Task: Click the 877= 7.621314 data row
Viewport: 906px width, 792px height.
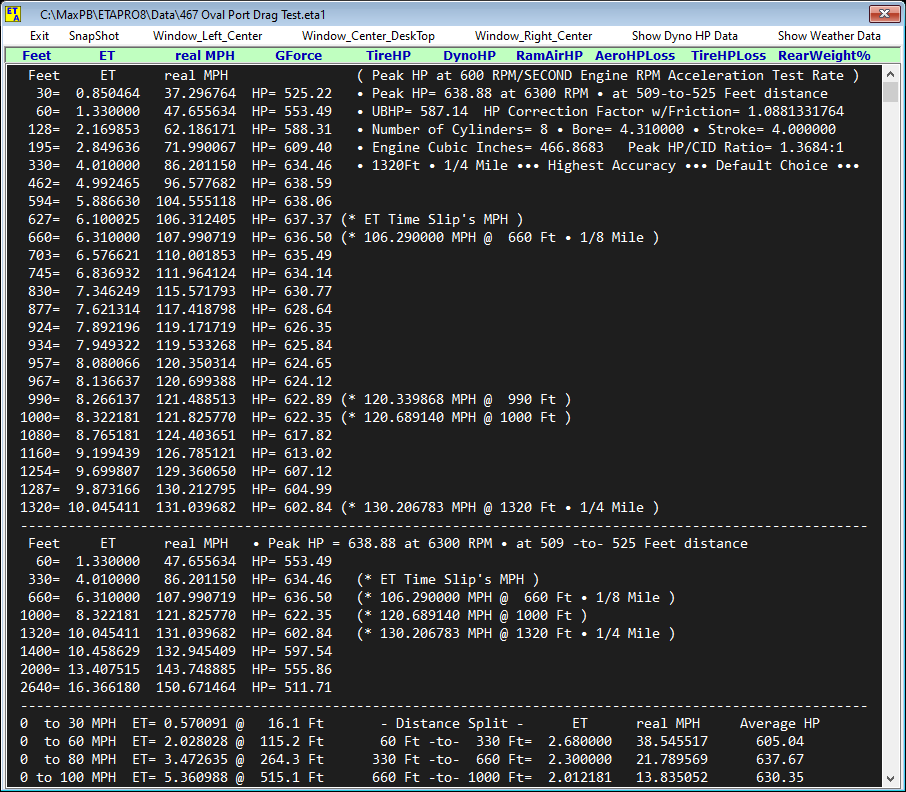Action: tap(180, 309)
